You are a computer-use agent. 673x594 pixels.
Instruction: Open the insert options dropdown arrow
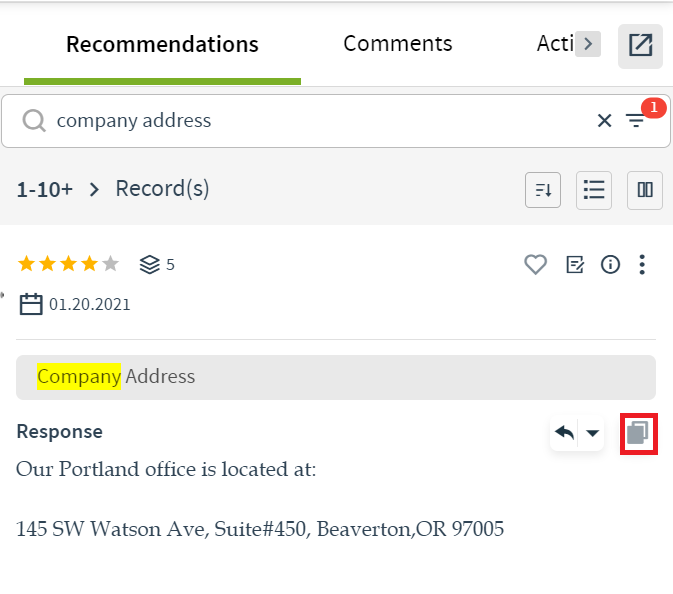coord(593,433)
